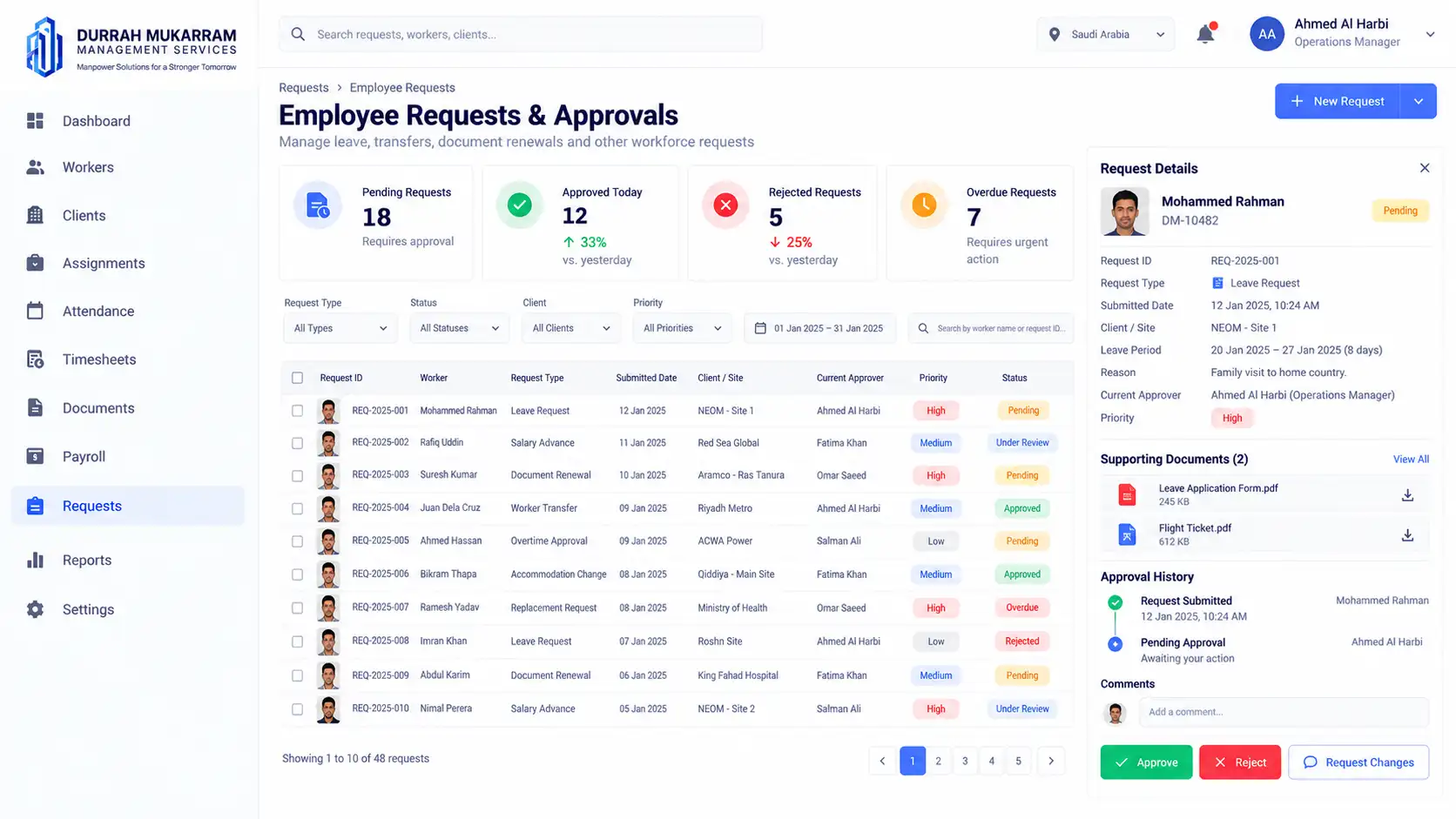Go to the next page arrow
Viewport: 1456px width, 819px height.
[x=1051, y=761]
